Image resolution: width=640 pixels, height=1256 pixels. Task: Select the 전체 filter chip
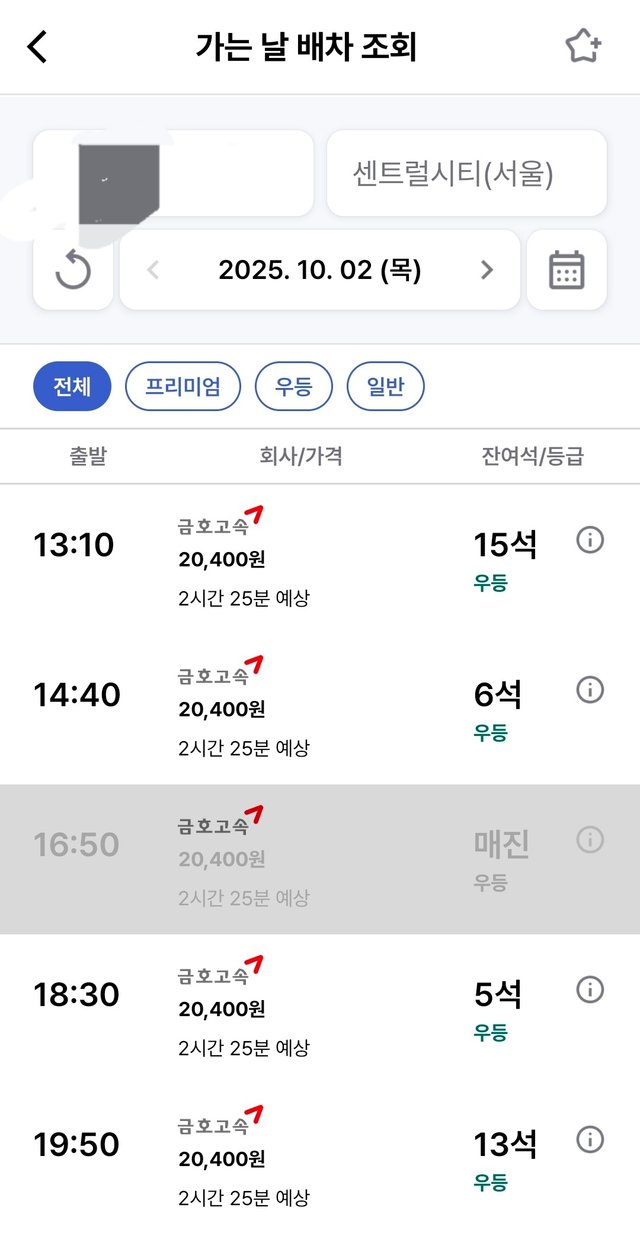(x=72, y=387)
